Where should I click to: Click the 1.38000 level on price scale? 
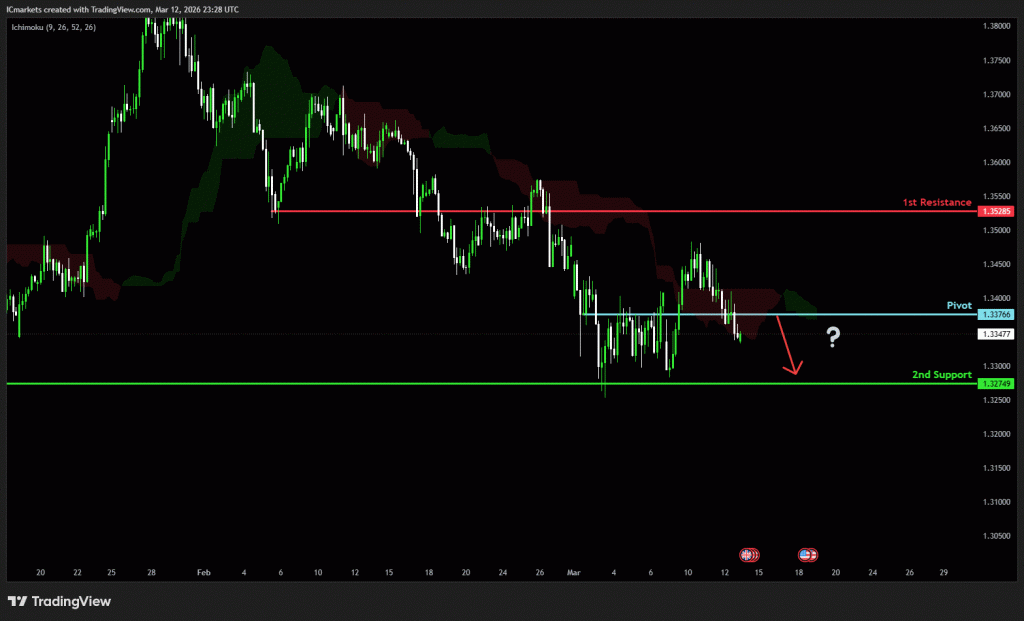(997, 26)
